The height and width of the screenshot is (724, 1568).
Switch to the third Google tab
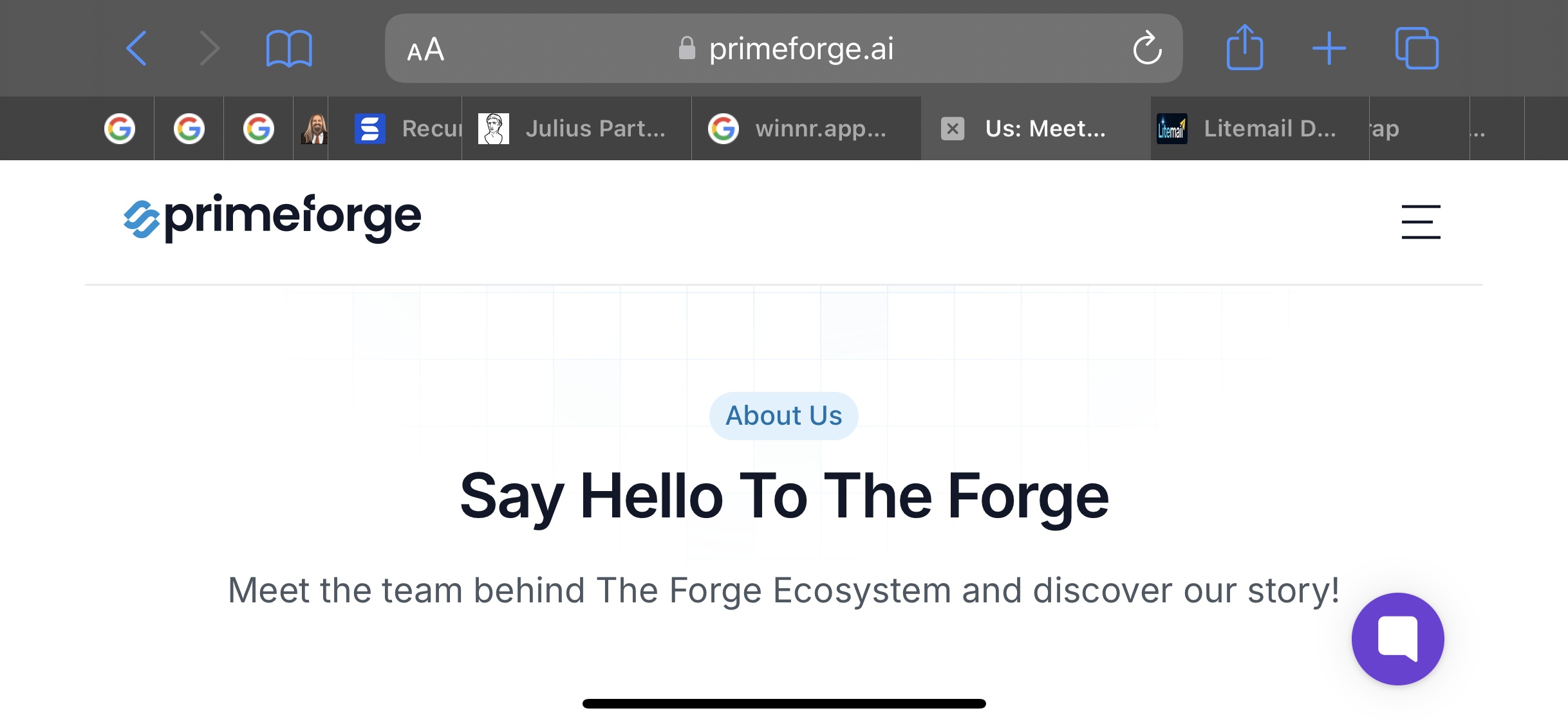click(259, 129)
